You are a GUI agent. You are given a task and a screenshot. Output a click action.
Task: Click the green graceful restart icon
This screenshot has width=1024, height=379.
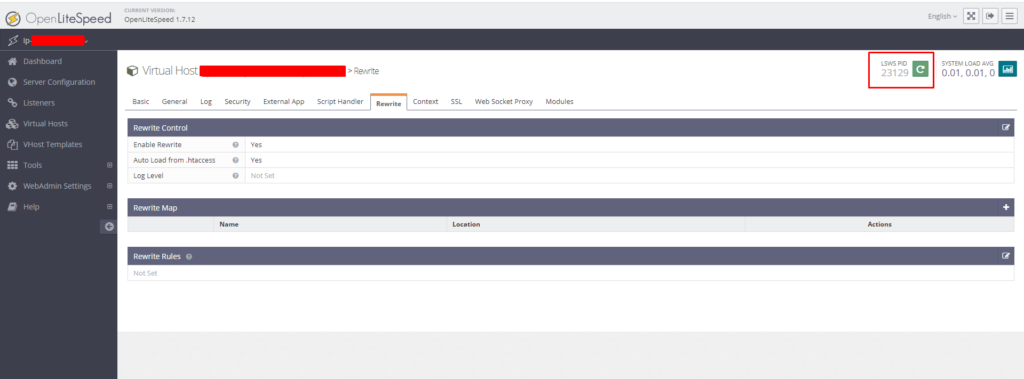(x=920, y=69)
